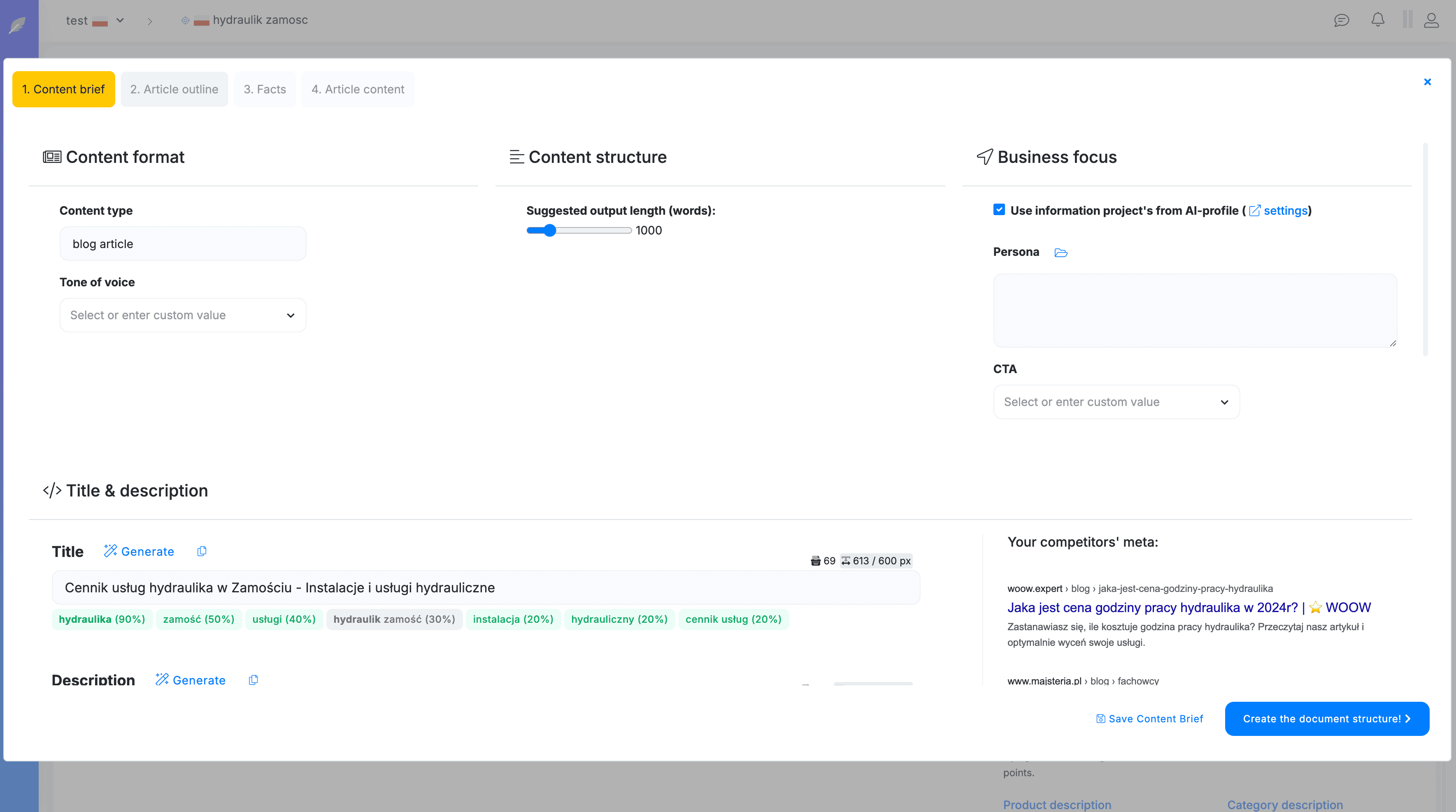
Task: Click into the Title text field
Action: (x=486, y=588)
